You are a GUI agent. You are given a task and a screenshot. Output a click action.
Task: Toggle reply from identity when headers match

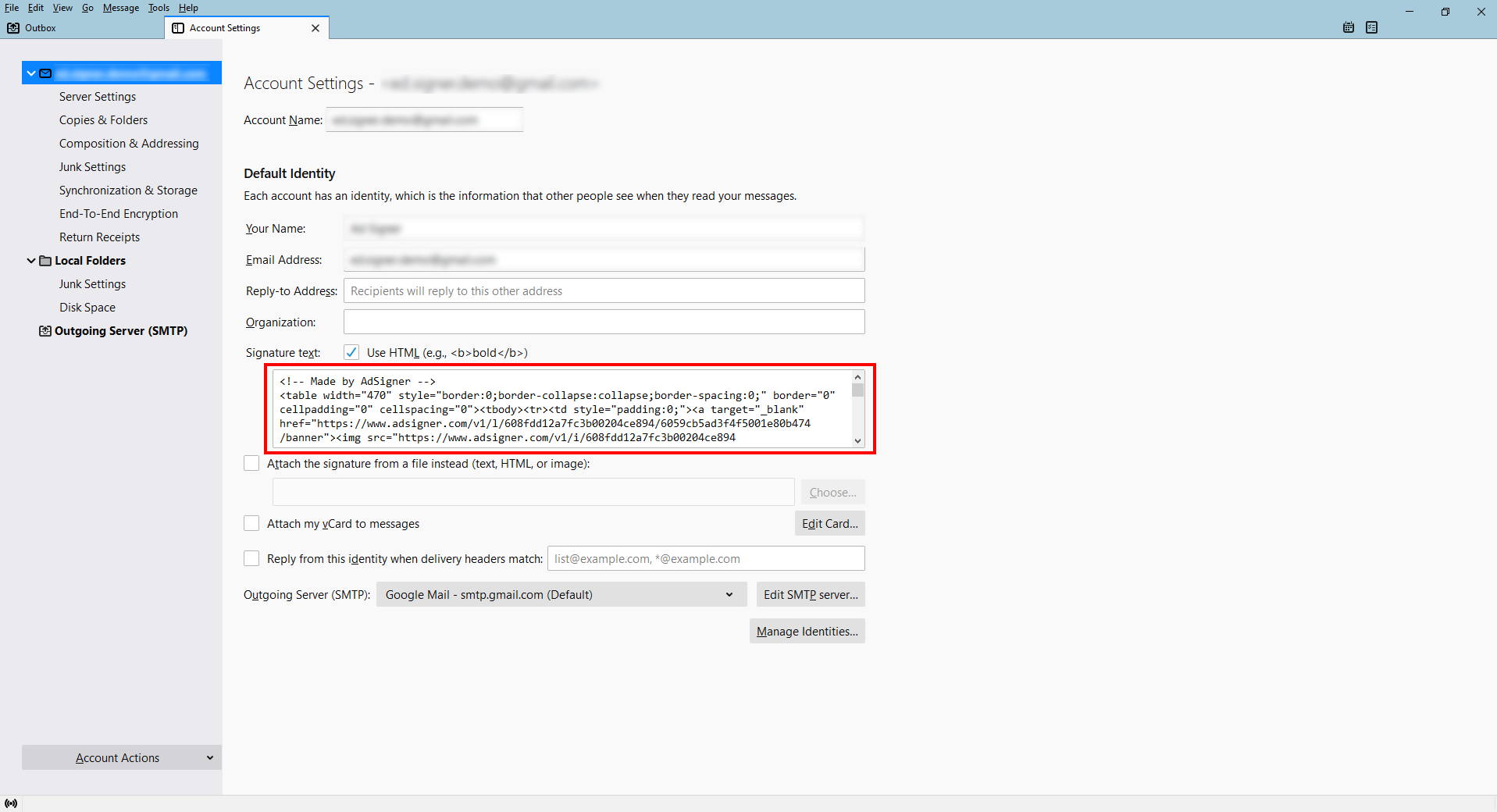(x=251, y=558)
